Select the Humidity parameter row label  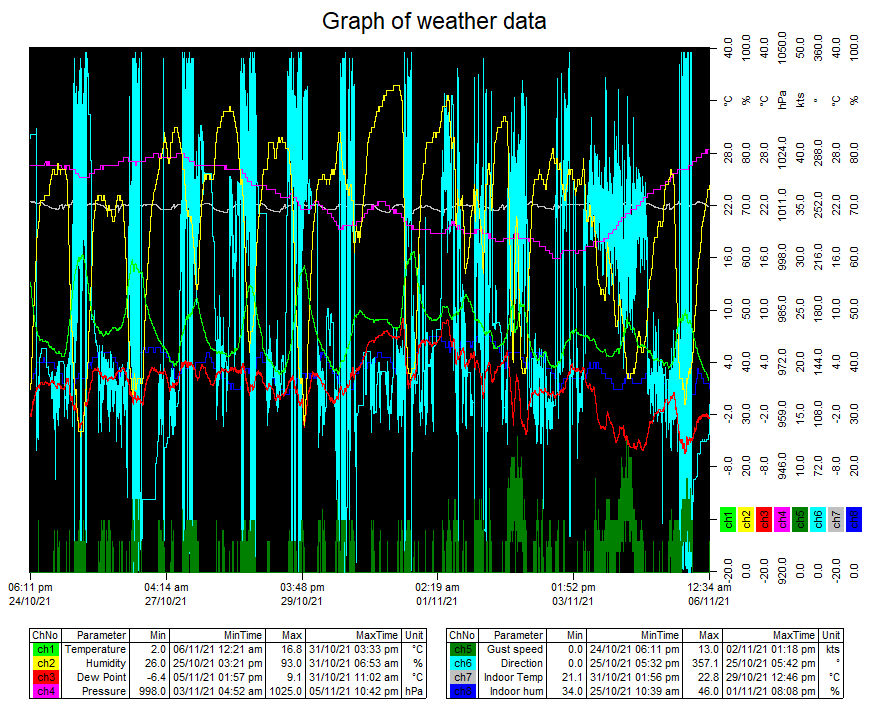[x=103, y=663]
